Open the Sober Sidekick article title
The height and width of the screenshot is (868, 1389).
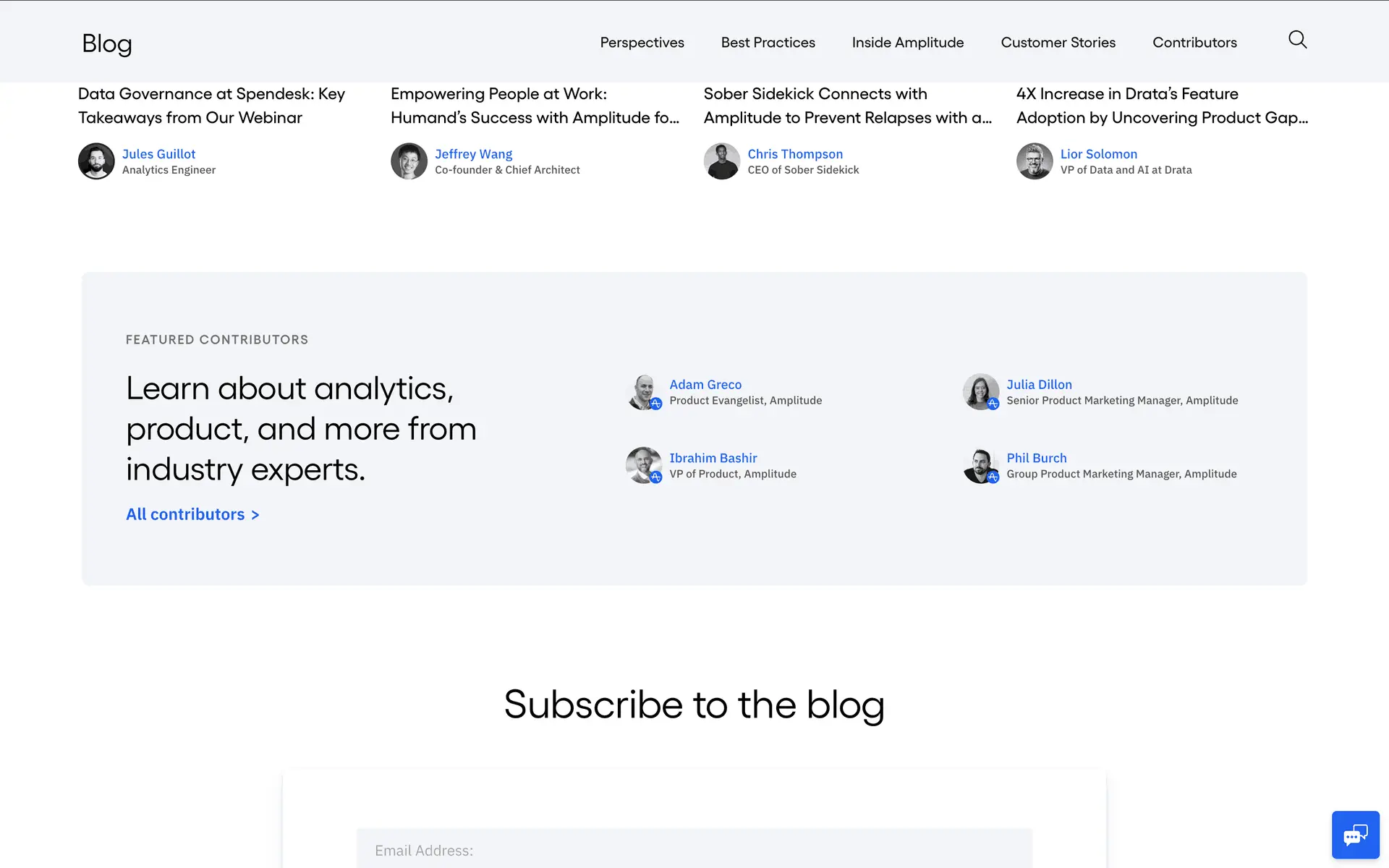tap(847, 106)
